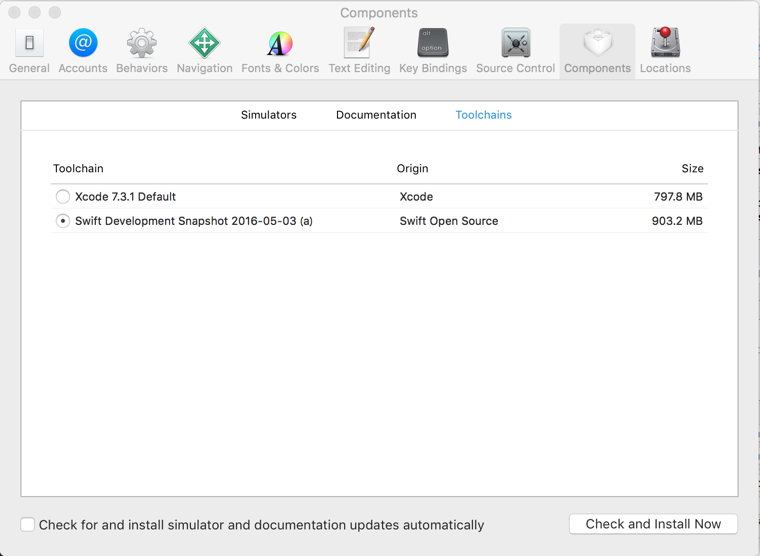
Task: Enable automatic simulator and documentation updates
Action: pyautogui.click(x=28, y=524)
